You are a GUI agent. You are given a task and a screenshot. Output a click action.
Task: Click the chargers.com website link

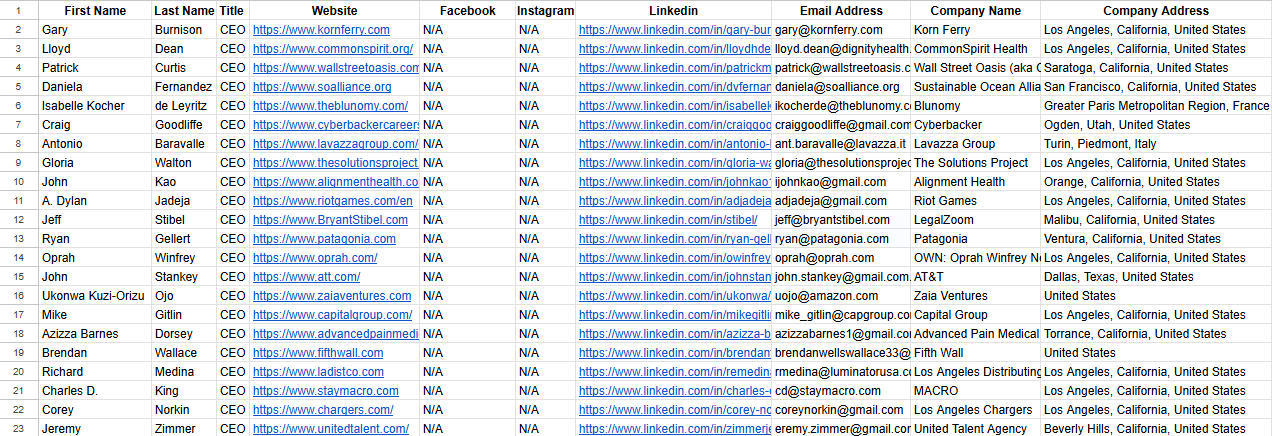point(322,410)
